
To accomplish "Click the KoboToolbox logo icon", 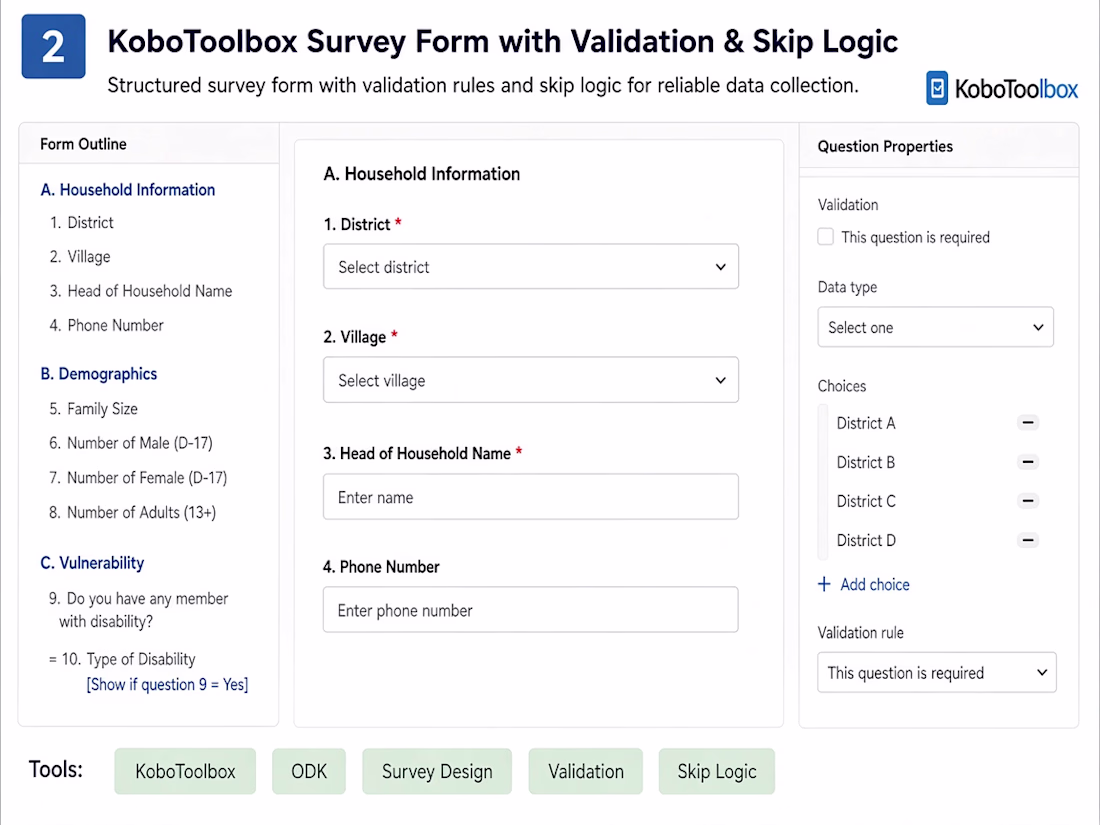I will point(937,88).
